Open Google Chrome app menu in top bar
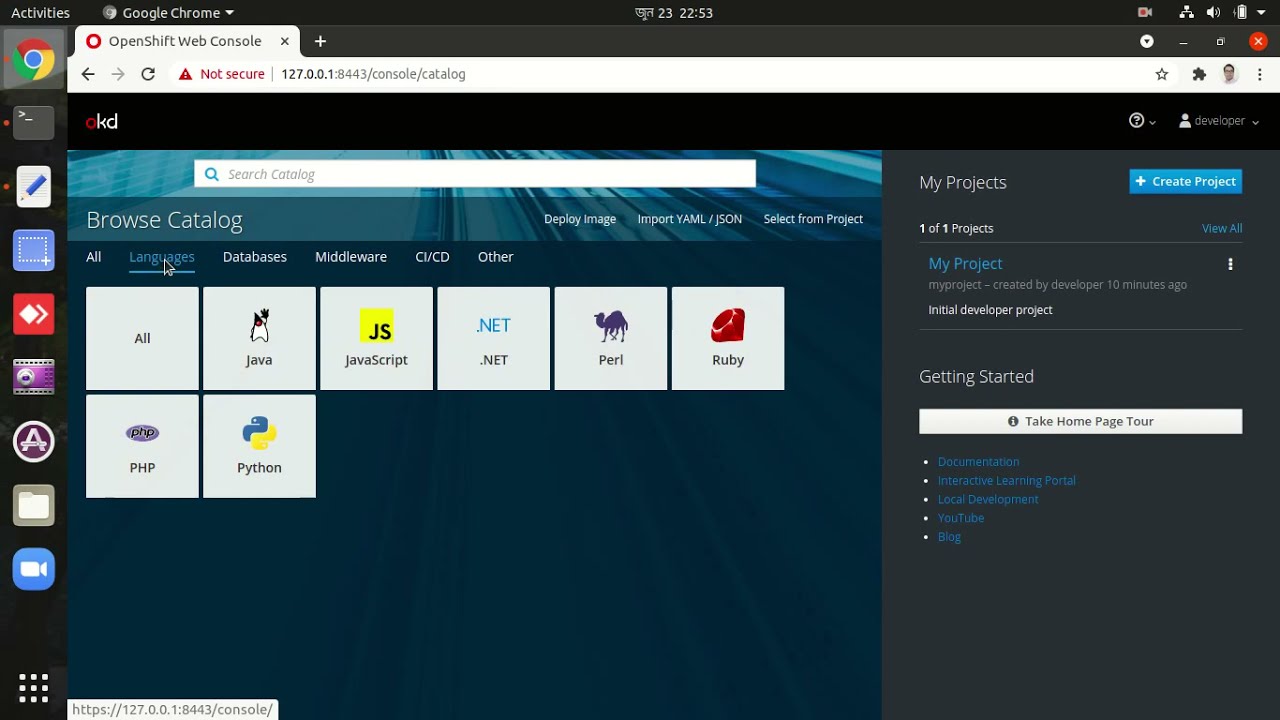The height and width of the screenshot is (720, 1280). click(169, 13)
